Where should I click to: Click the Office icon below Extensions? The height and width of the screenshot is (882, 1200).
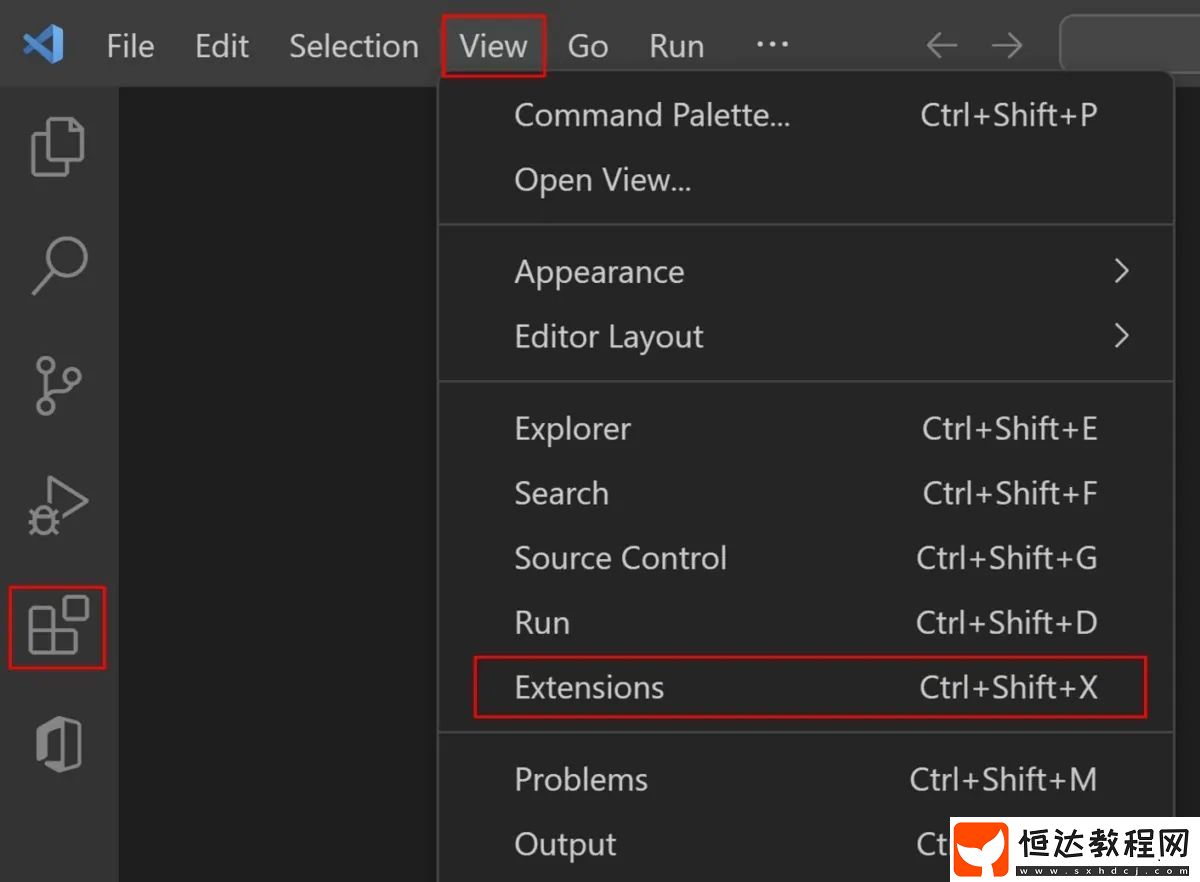[x=58, y=746]
